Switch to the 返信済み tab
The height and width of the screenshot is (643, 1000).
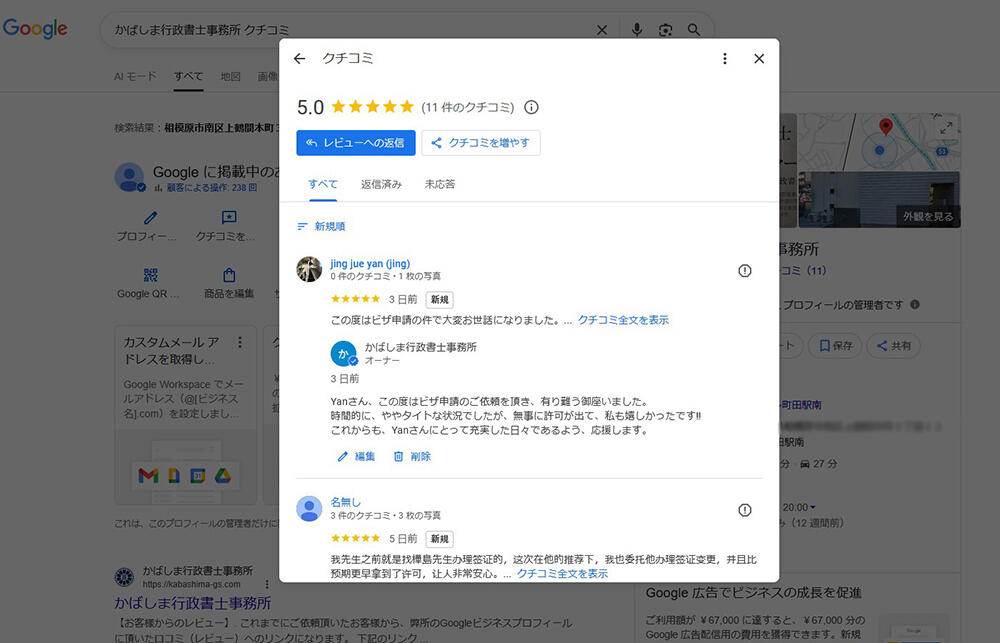[x=381, y=184]
